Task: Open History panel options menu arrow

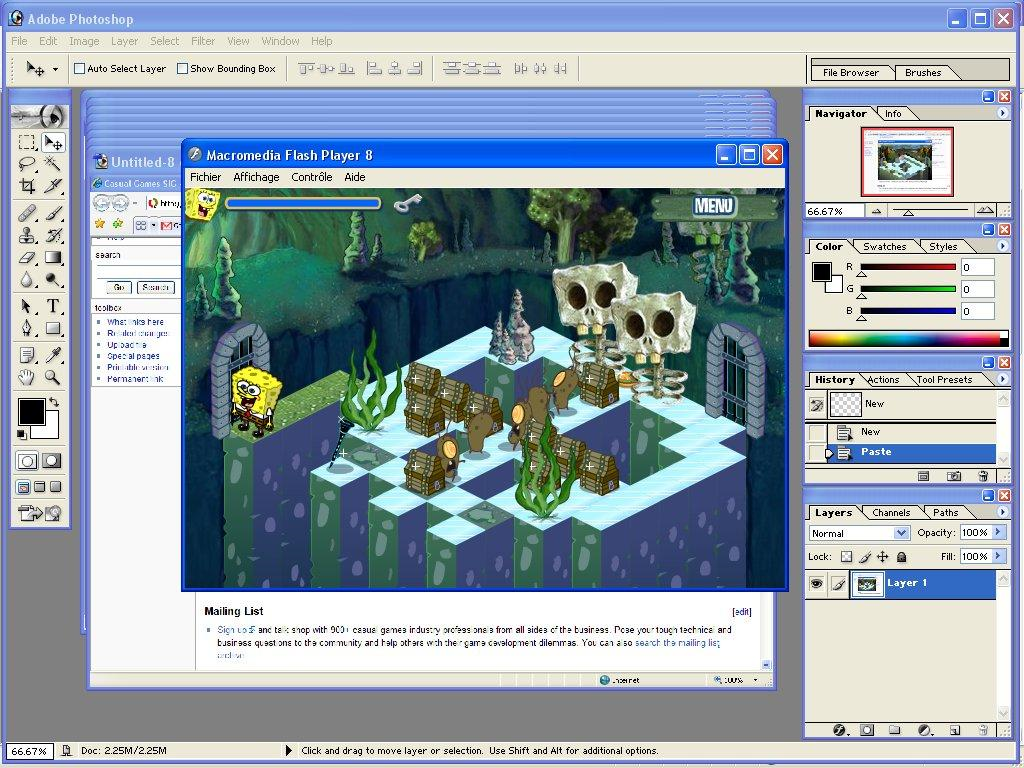Action: coord(1002,379)
